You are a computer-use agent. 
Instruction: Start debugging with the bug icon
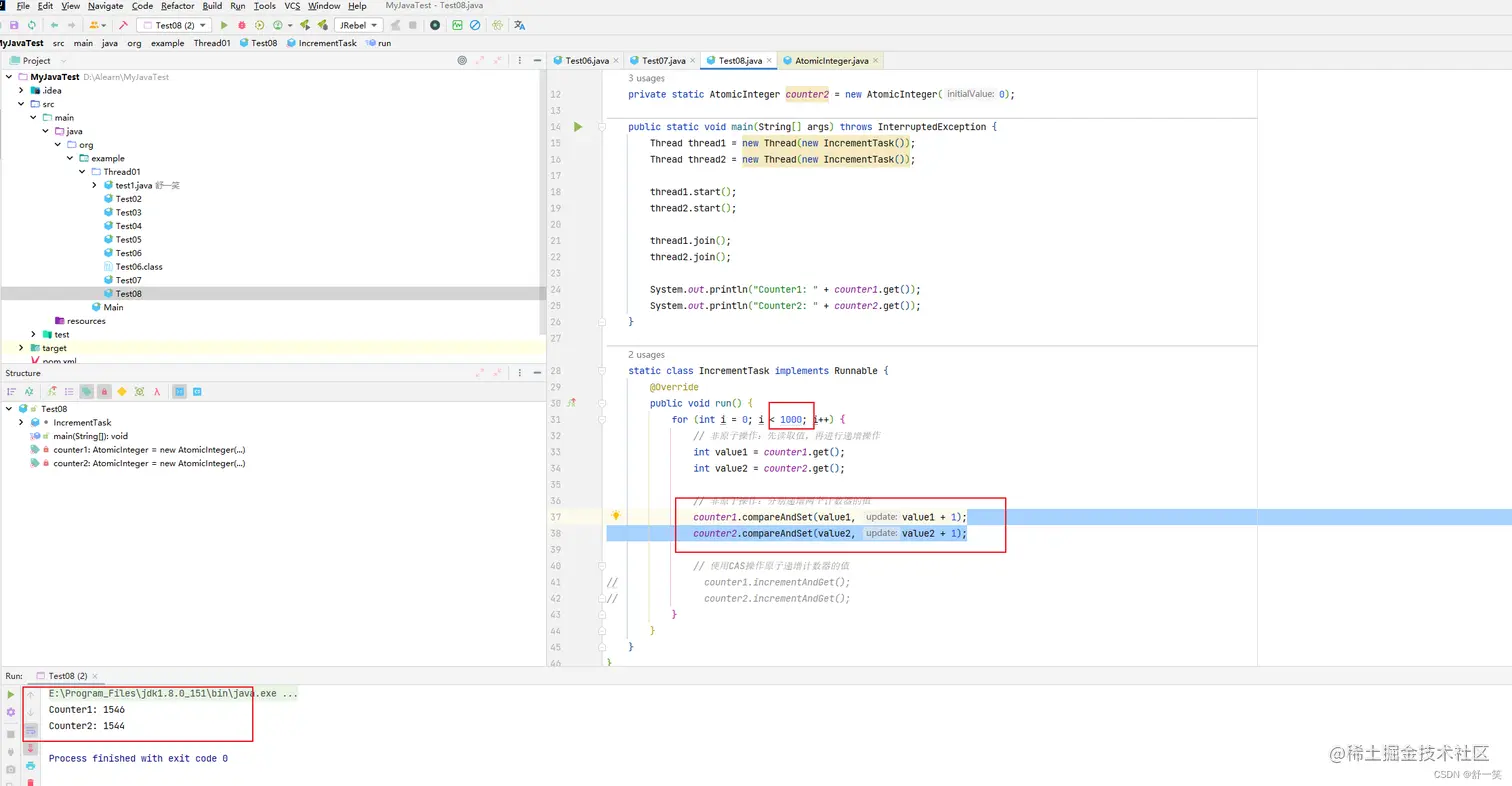(x=242, y=25)
